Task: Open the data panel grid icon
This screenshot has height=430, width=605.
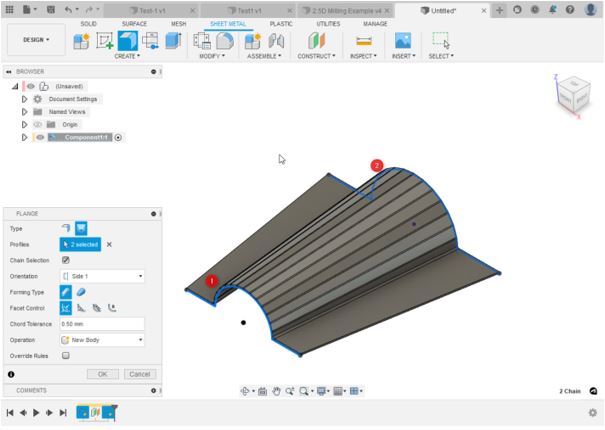Action: pos(10,10)
